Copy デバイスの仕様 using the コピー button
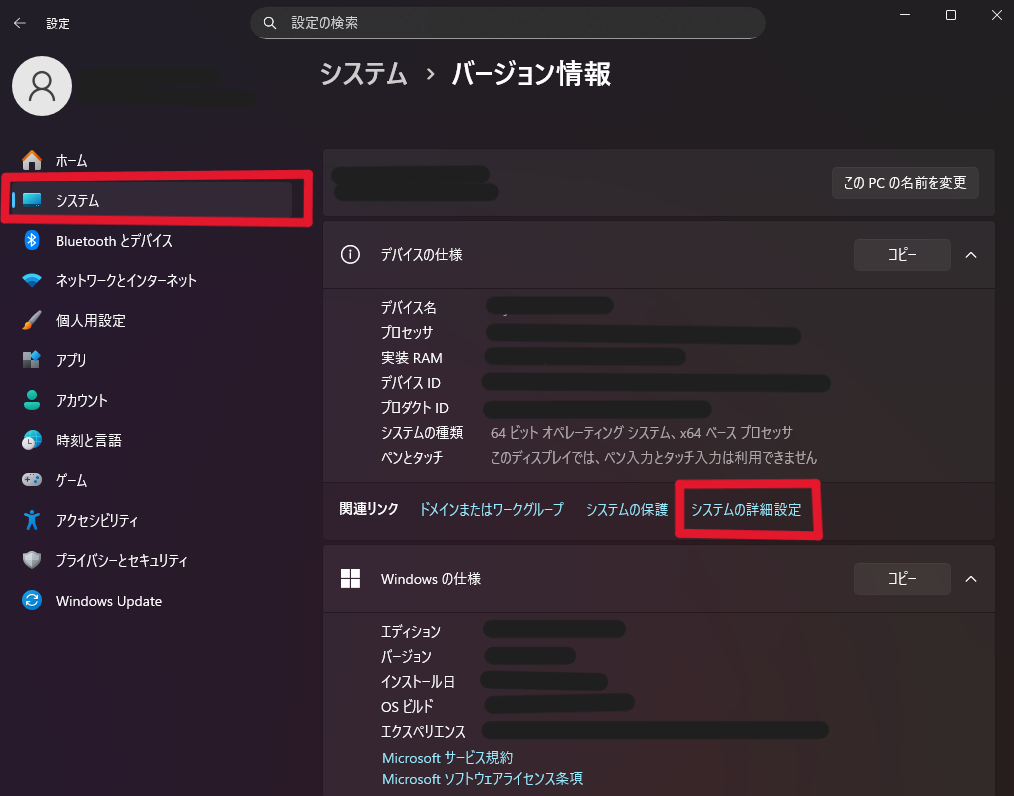This screenshot has width=1014, height=796. 901,255
